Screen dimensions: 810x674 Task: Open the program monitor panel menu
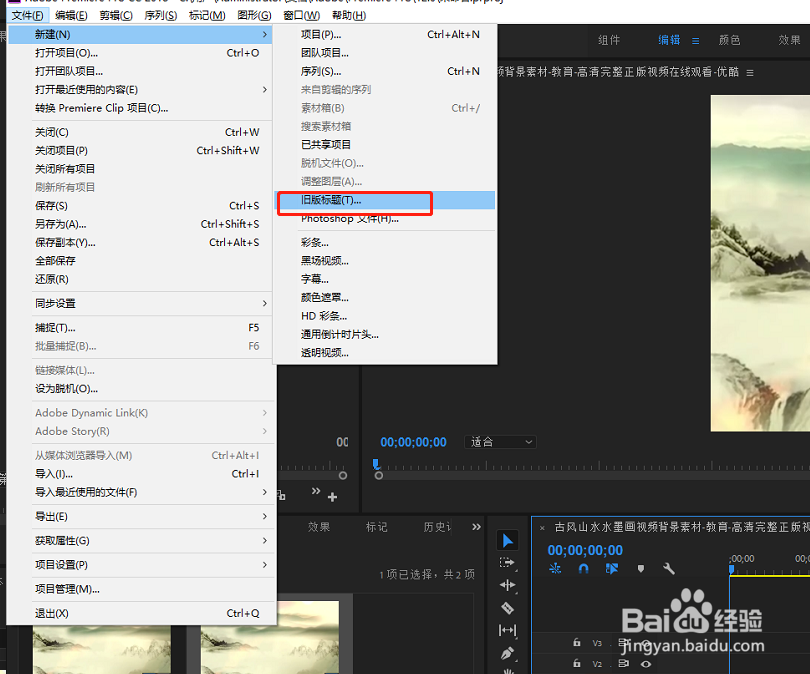pyautogui.click(x=750, y=73)
